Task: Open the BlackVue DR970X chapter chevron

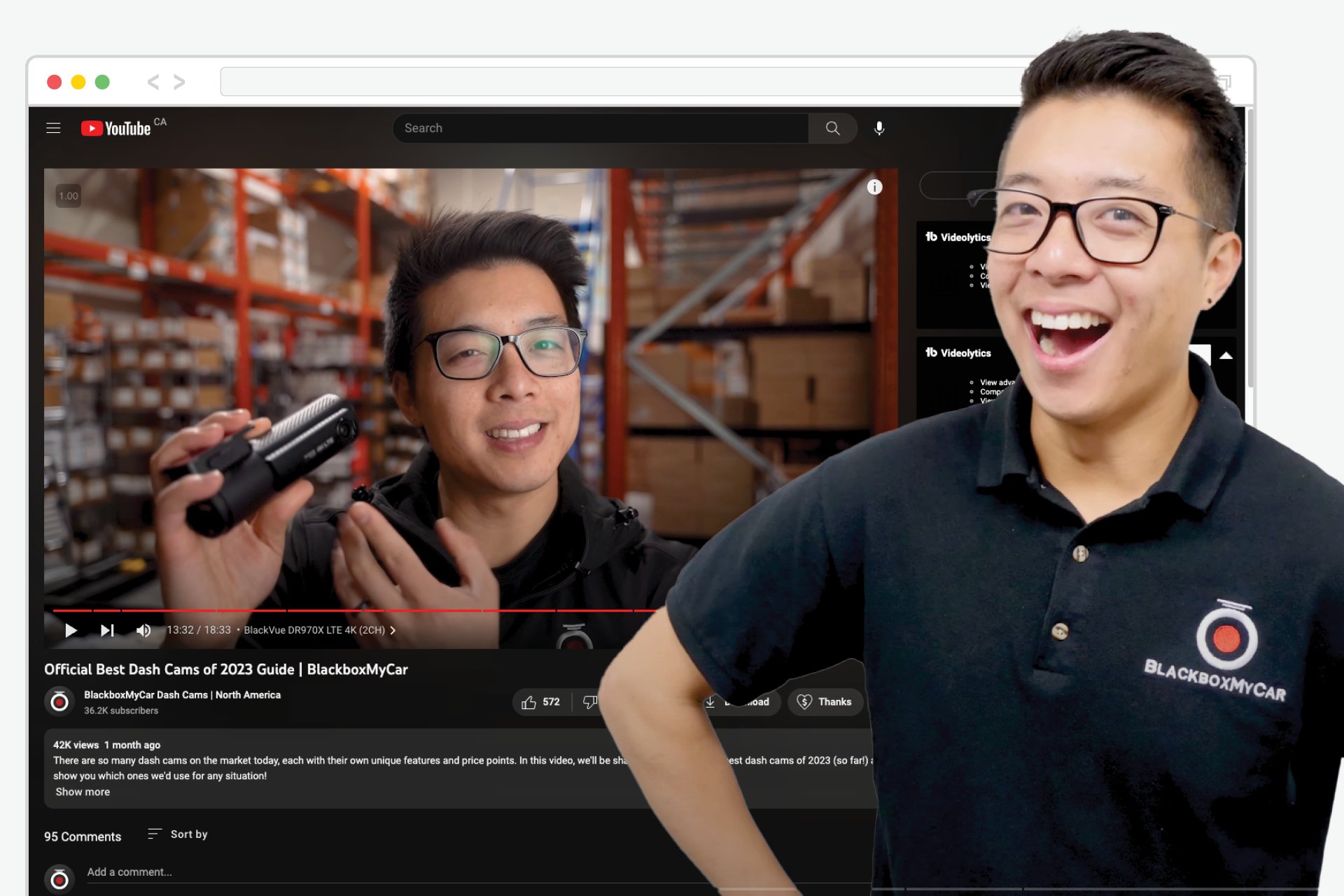Action: pos(393,630)
